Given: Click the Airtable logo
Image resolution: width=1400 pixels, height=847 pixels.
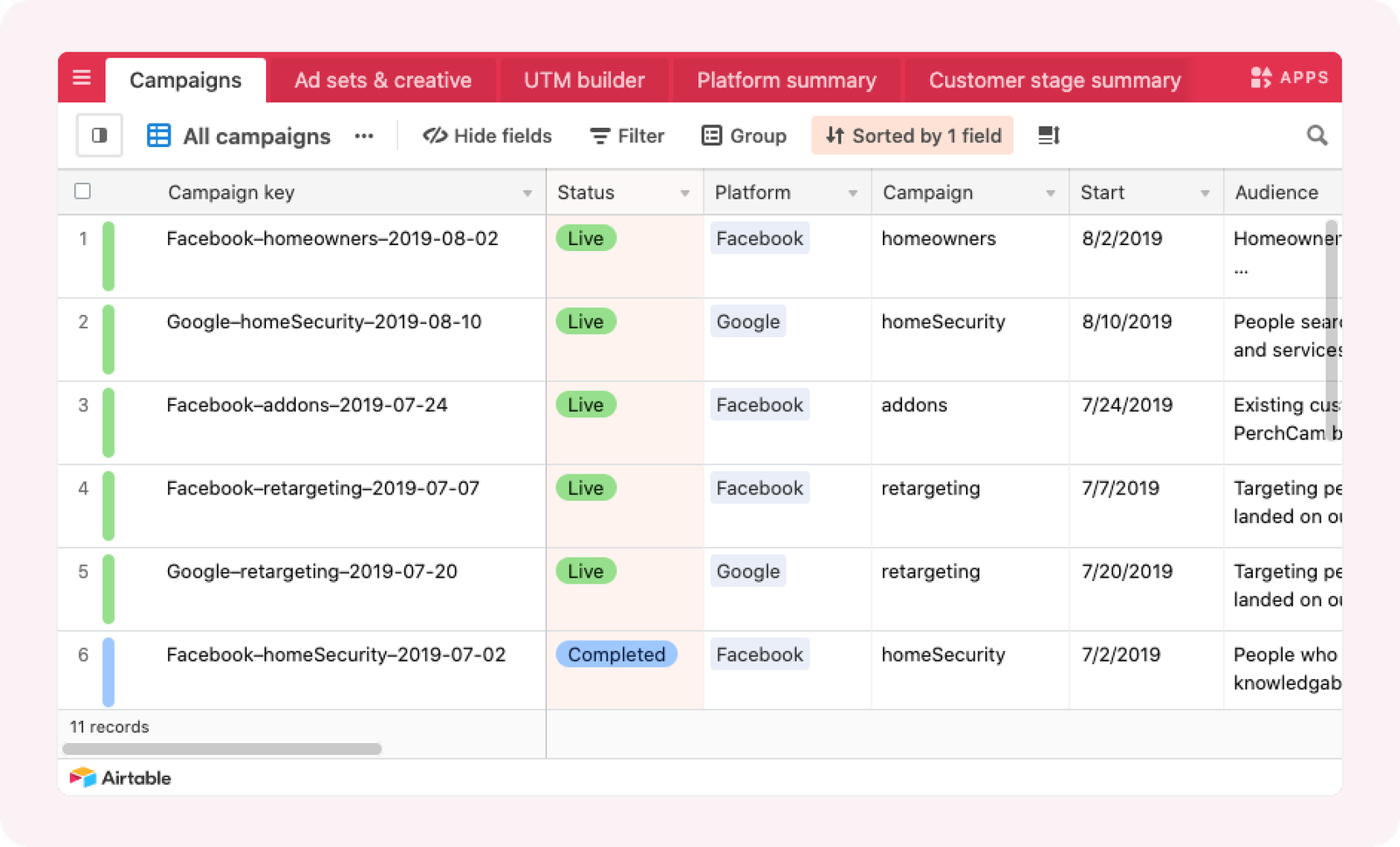Looking at the screenshot, I should (121, 777).
